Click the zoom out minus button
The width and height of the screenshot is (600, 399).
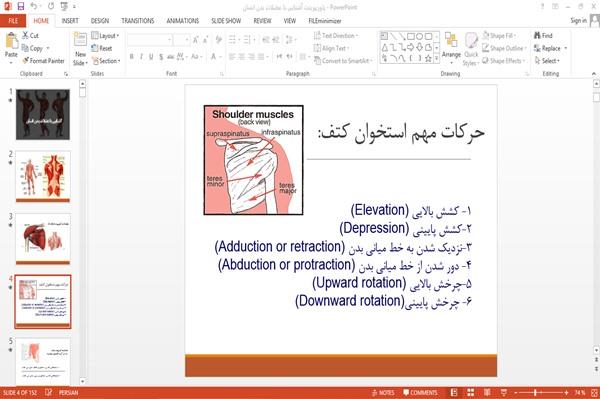point(515,392)
